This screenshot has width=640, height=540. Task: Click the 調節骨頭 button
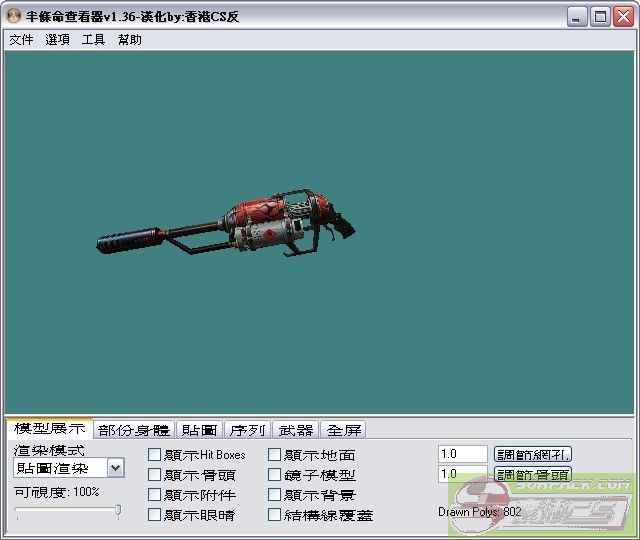tap(533, 475)
